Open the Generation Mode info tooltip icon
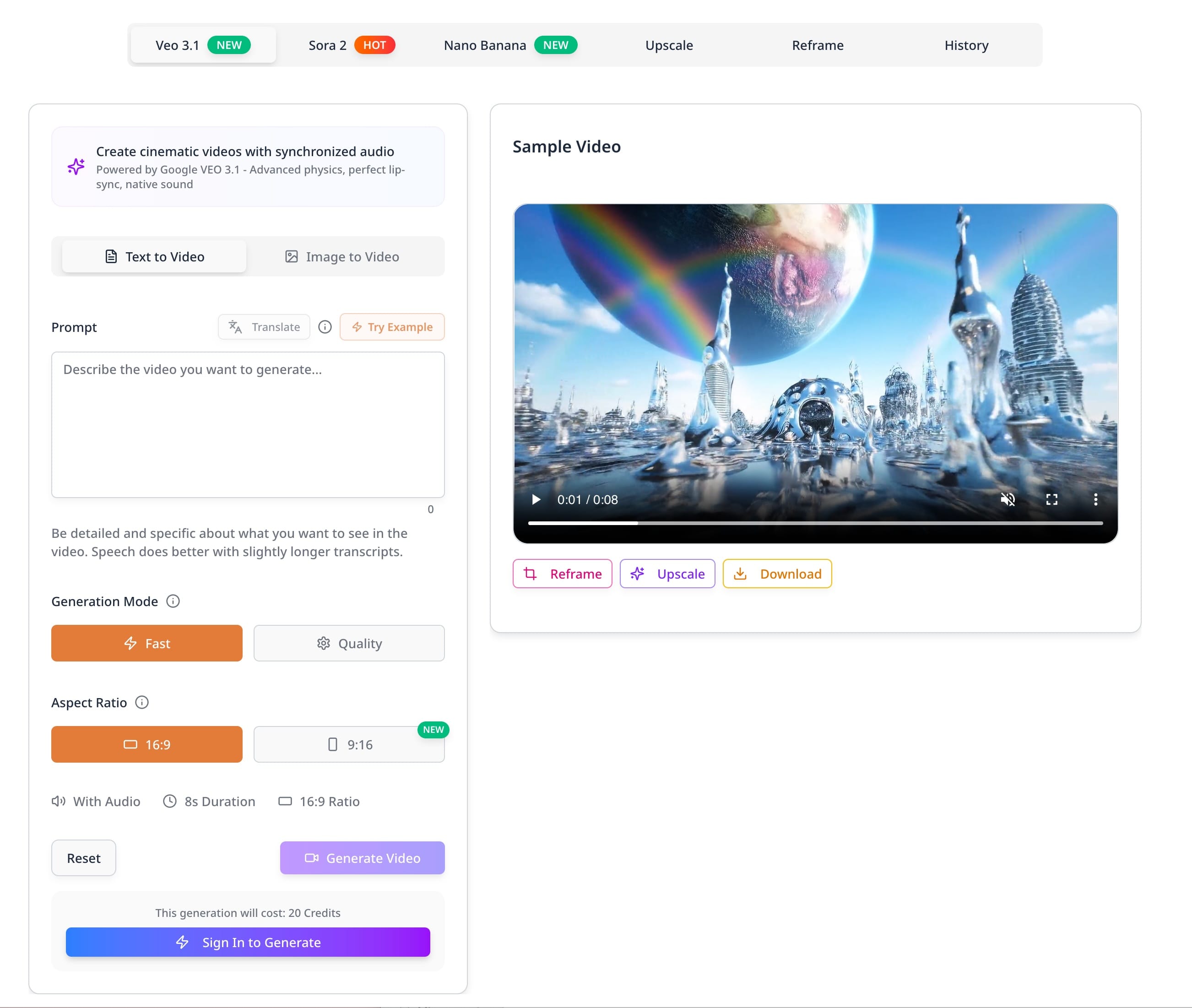Screen dimensions: 1192x1008 tap(173, 601)
